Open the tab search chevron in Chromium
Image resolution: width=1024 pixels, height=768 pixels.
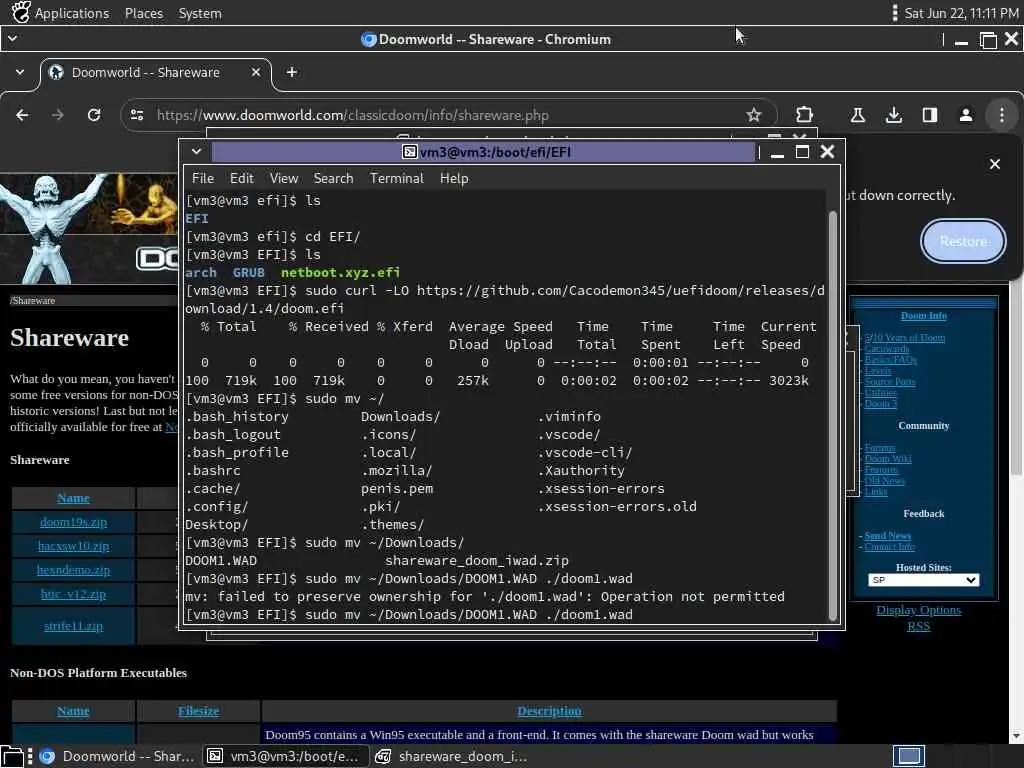20,72
